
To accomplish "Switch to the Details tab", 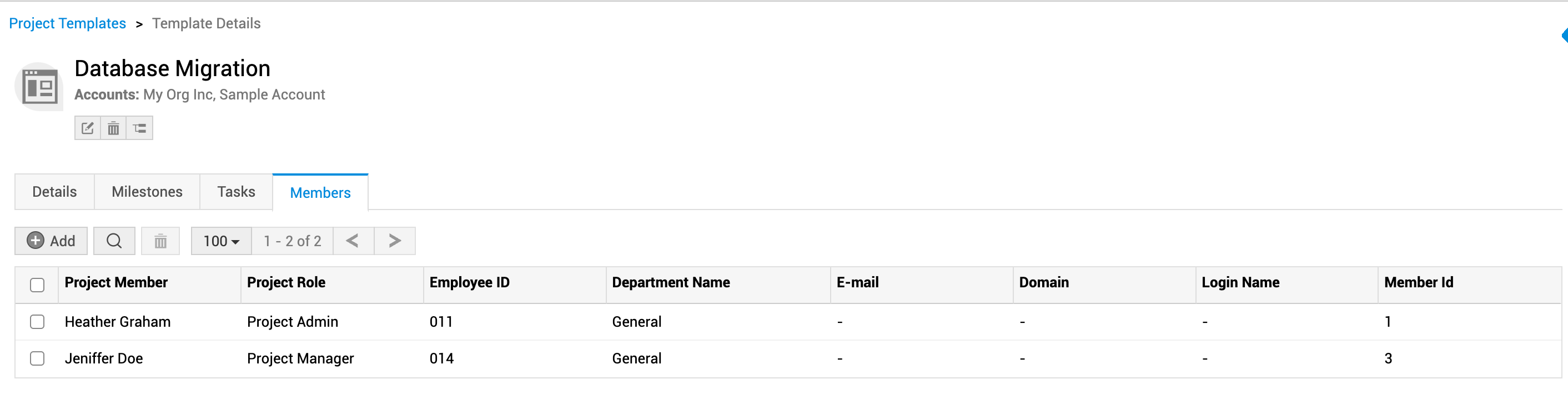I will 54,192.
